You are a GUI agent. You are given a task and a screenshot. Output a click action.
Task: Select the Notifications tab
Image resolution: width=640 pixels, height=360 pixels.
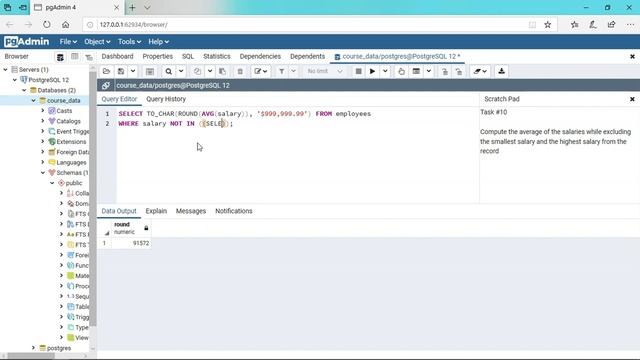pos(233,211)
